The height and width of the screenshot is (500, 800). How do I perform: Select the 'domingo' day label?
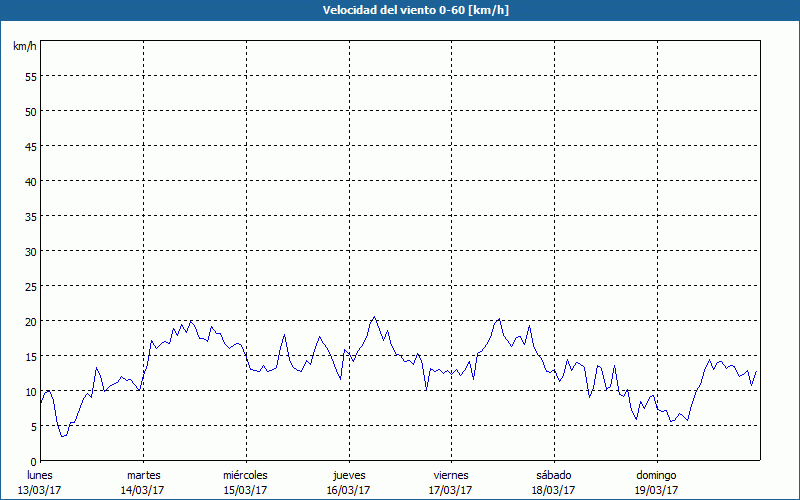click(656, 475)
